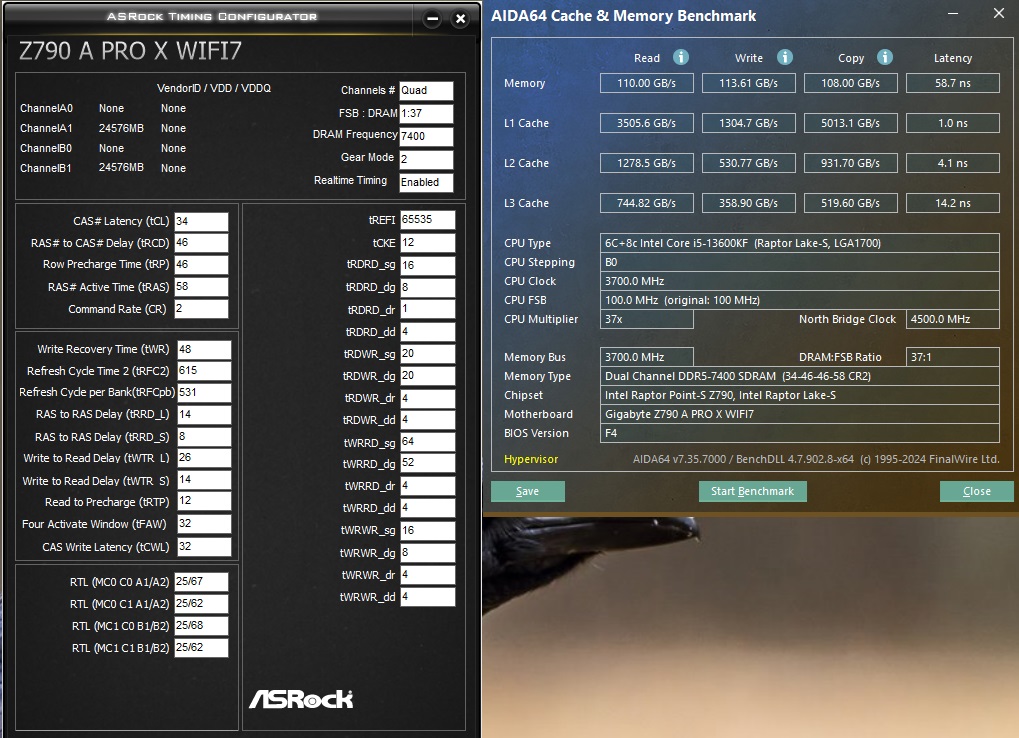Select the CAS Write Latency (tCWL) field
This screenshot has width=1019, height=738.
tap(204, 547)
